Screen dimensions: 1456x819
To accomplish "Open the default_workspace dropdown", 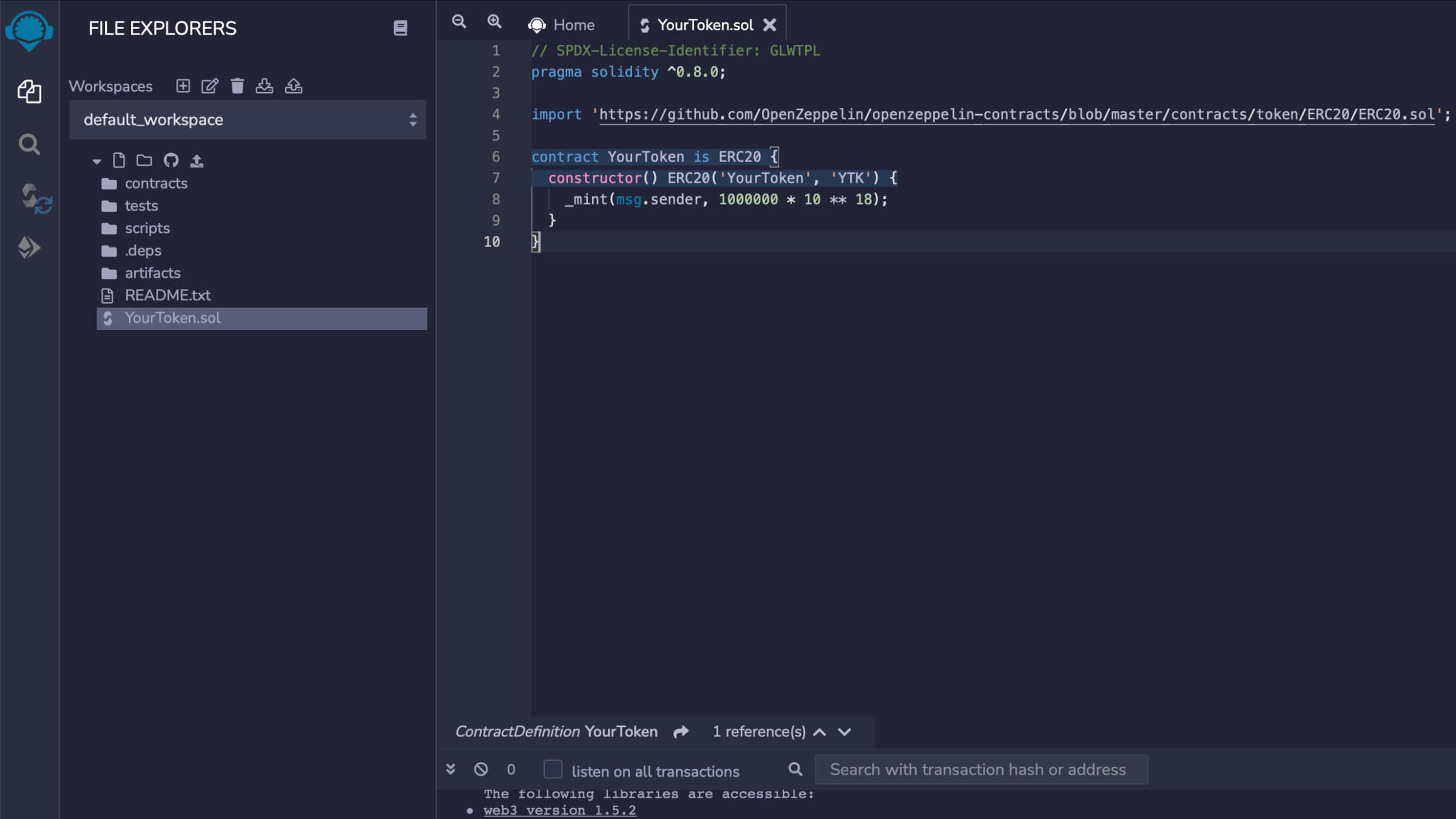I will [248, 120].
